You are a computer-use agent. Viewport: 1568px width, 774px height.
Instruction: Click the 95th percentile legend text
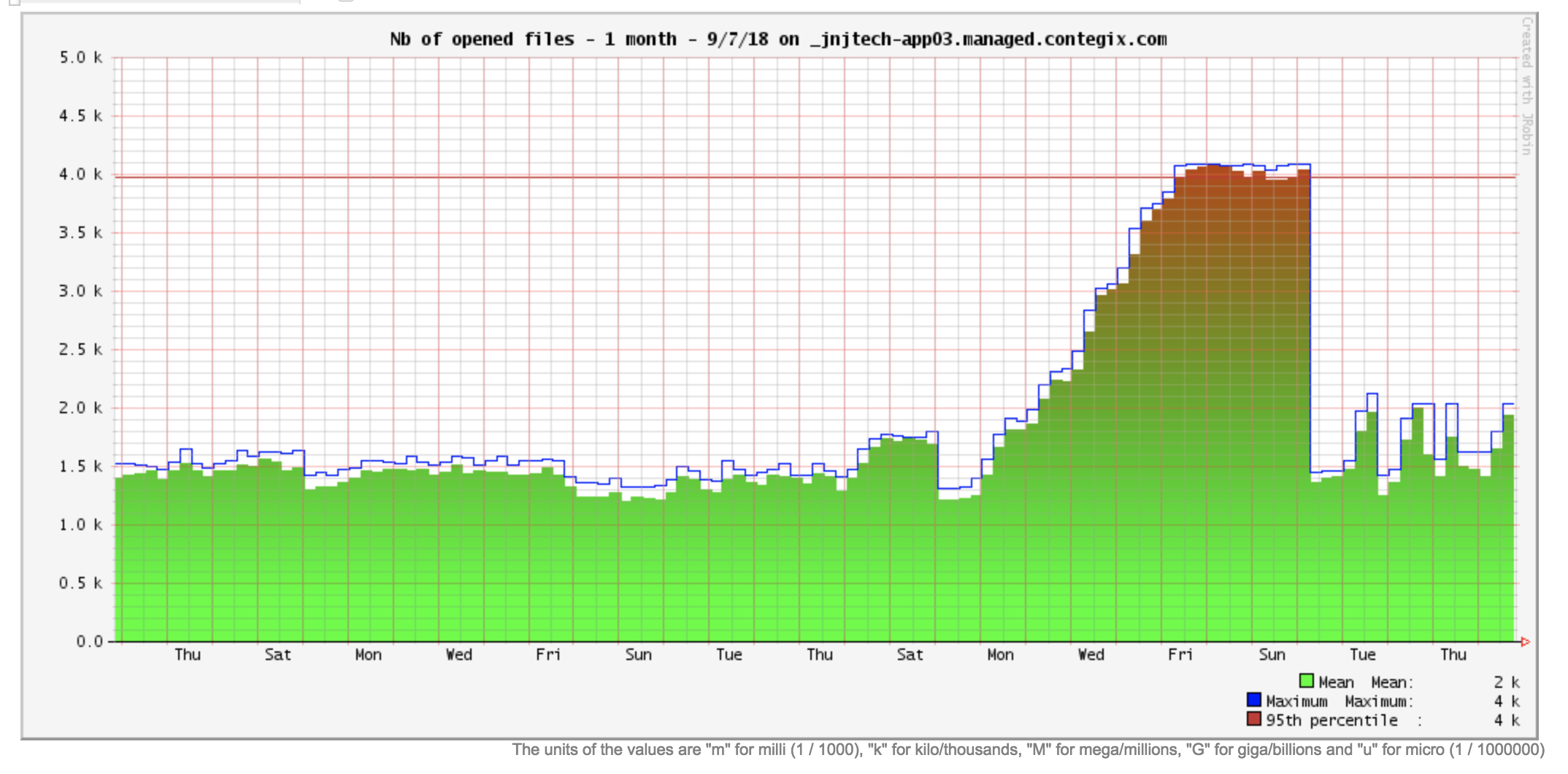click(1331, 721)
